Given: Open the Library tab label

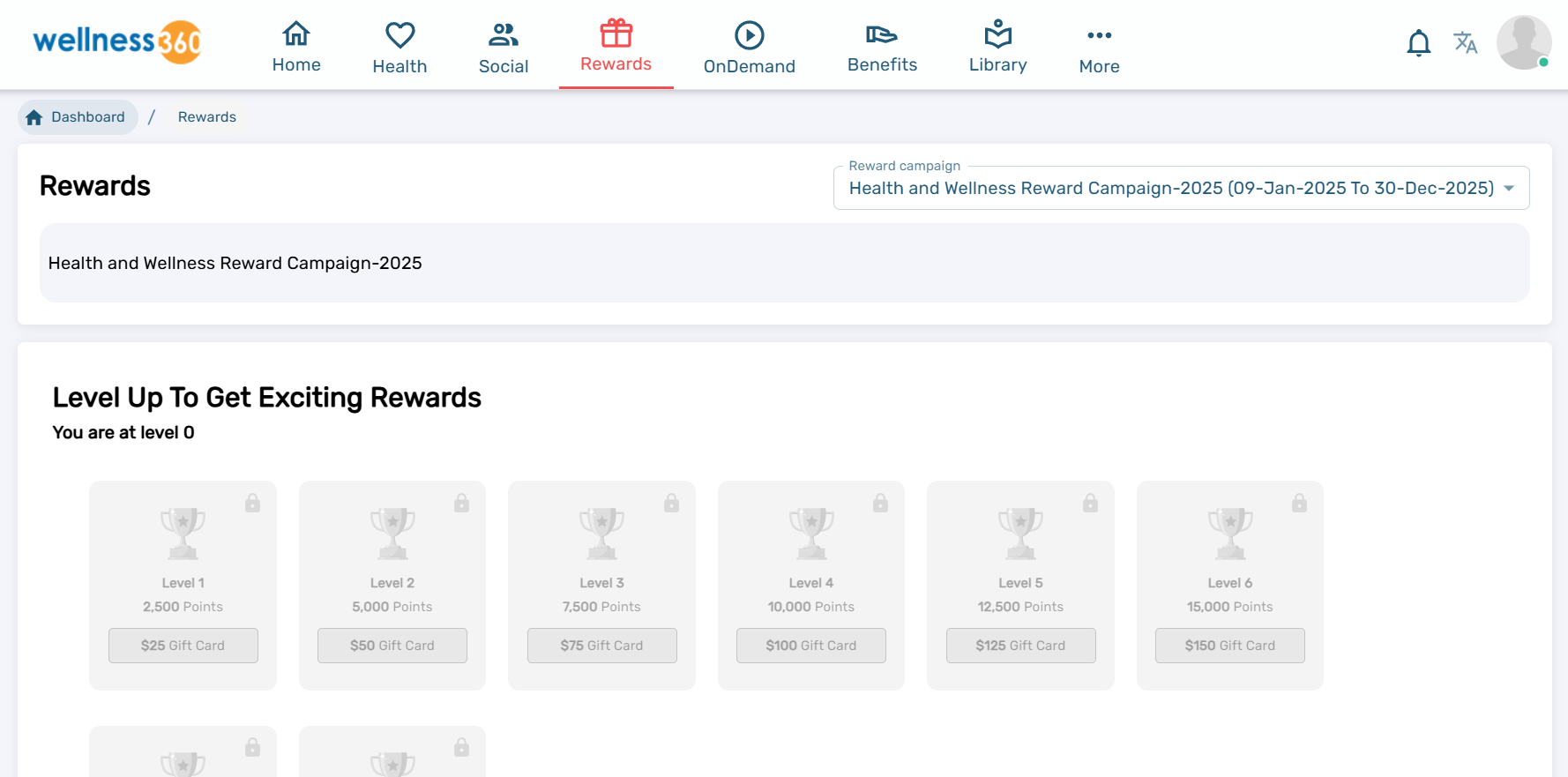Looking at the screenshot, I should pyautogui.click(x=998, y=64).
